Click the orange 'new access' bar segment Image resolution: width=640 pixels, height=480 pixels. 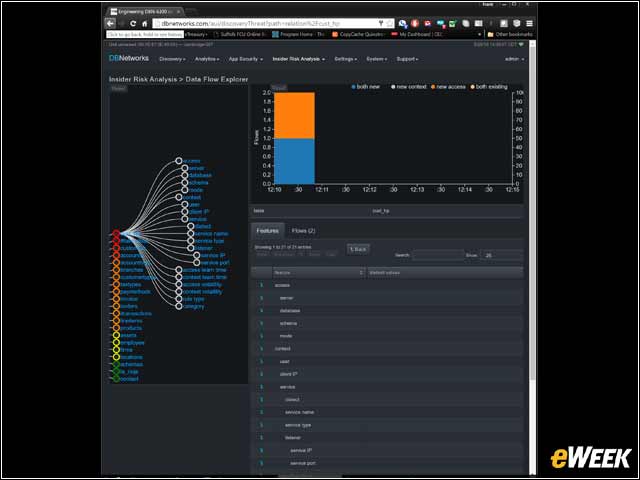[x=294, y=116]
